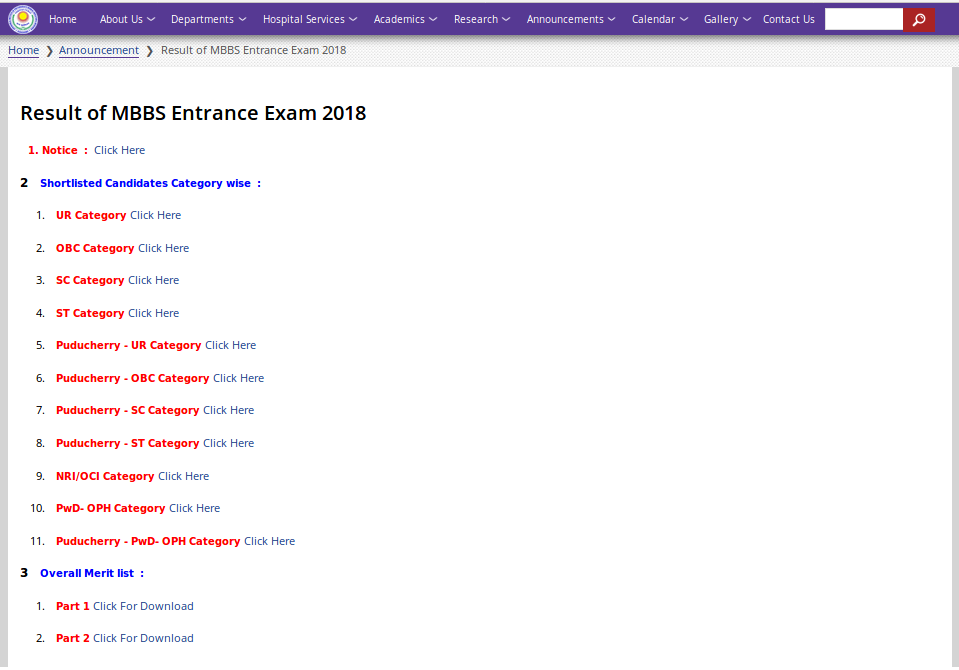This screenshot has width=959, height=670.
Task: Click the red search magnifier button
Action: click(919, 20)
